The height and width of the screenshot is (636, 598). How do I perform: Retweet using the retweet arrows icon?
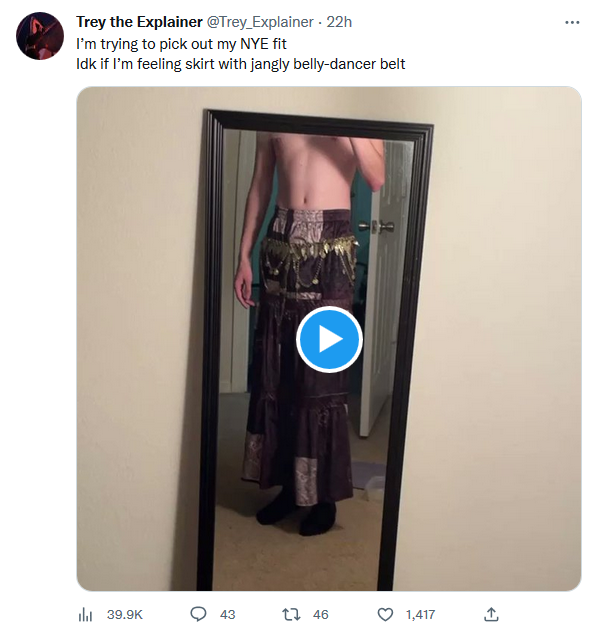click(x=291, y=614)
